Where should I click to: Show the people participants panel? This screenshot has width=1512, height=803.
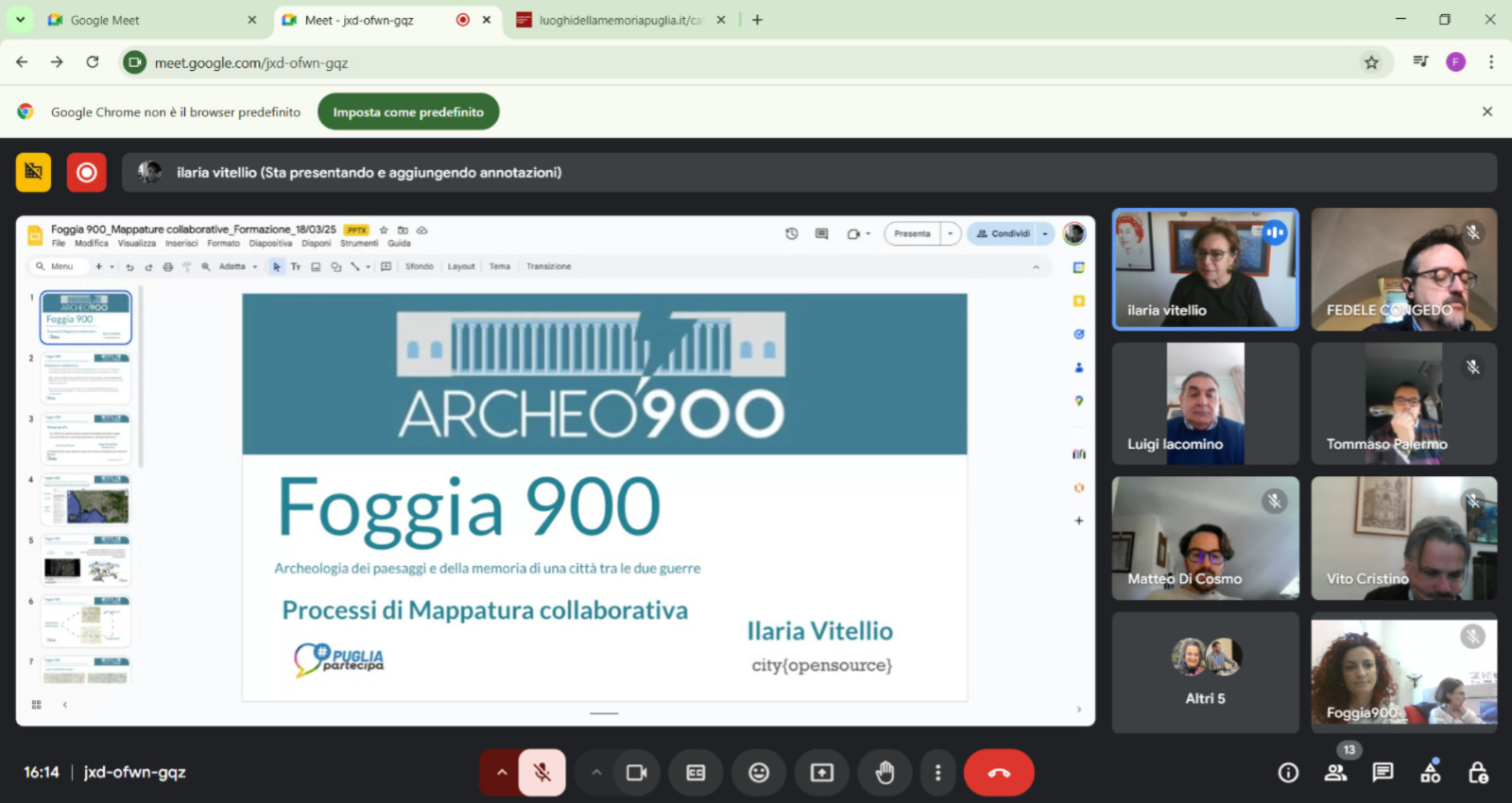(x=1335, y=773)
